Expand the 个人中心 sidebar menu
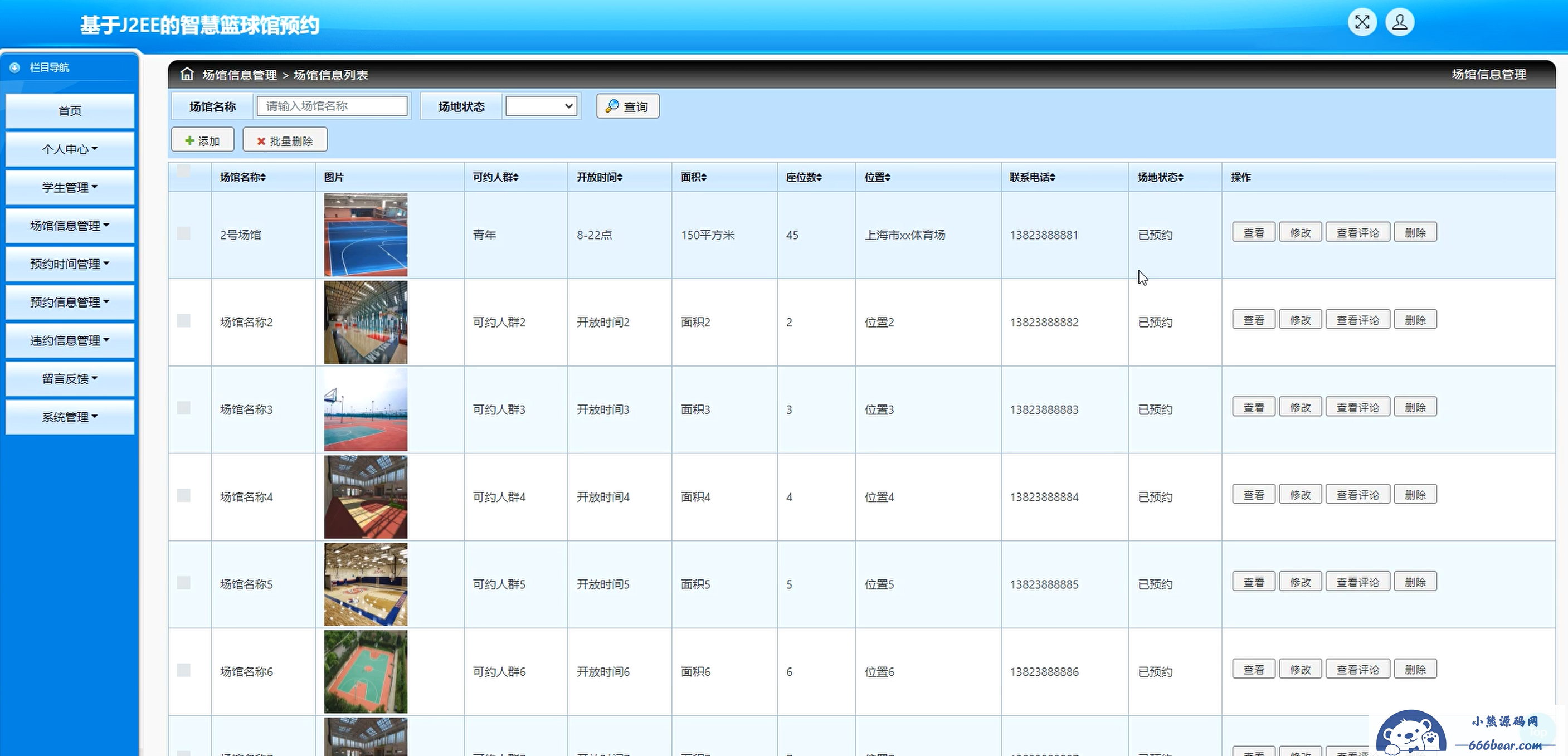This screenshot has height=756, width=1568. pyautogui.click(x=70, y=149)
